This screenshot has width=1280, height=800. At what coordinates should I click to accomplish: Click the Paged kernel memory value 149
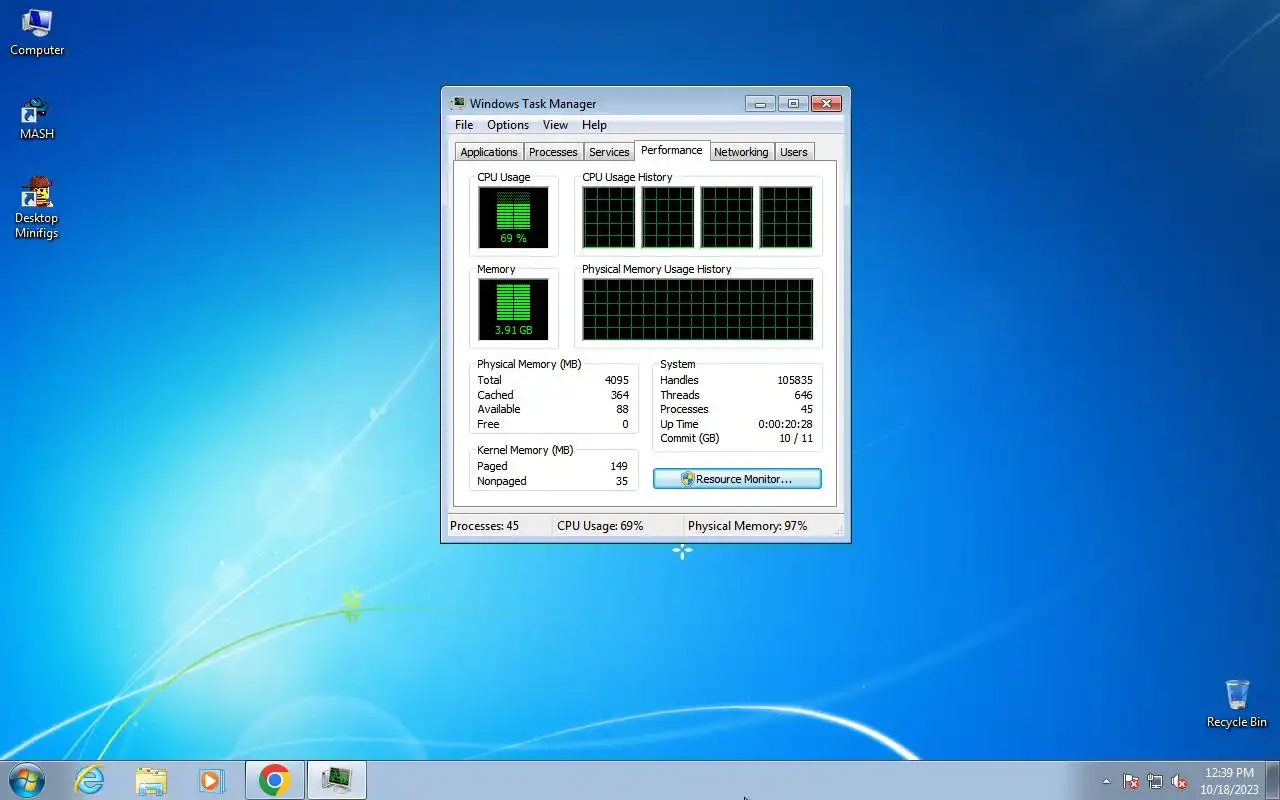[x=619, y=466]
